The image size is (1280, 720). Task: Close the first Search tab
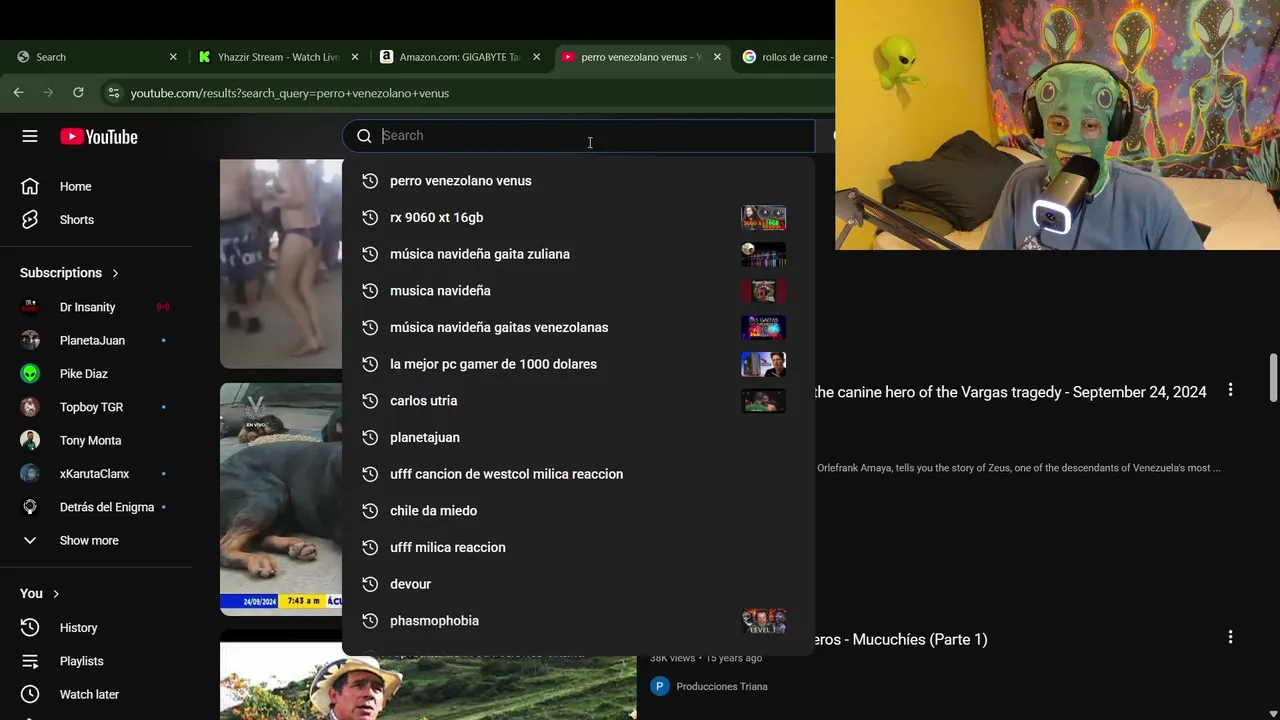173,57
